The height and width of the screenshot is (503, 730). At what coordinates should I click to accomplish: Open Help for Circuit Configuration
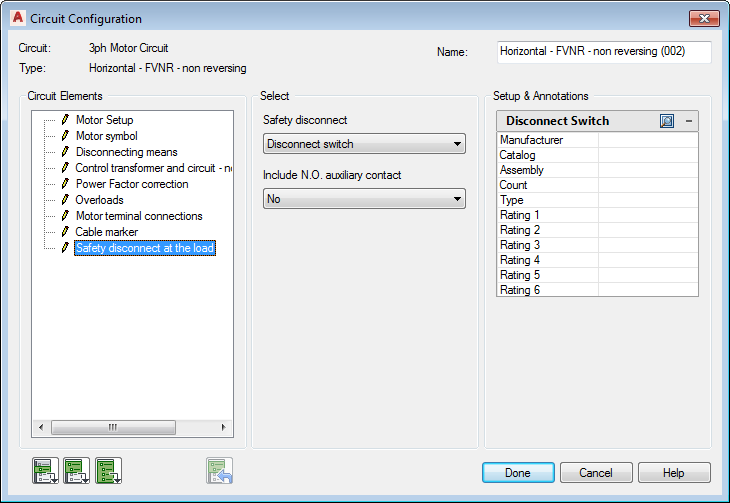(674, 472)
